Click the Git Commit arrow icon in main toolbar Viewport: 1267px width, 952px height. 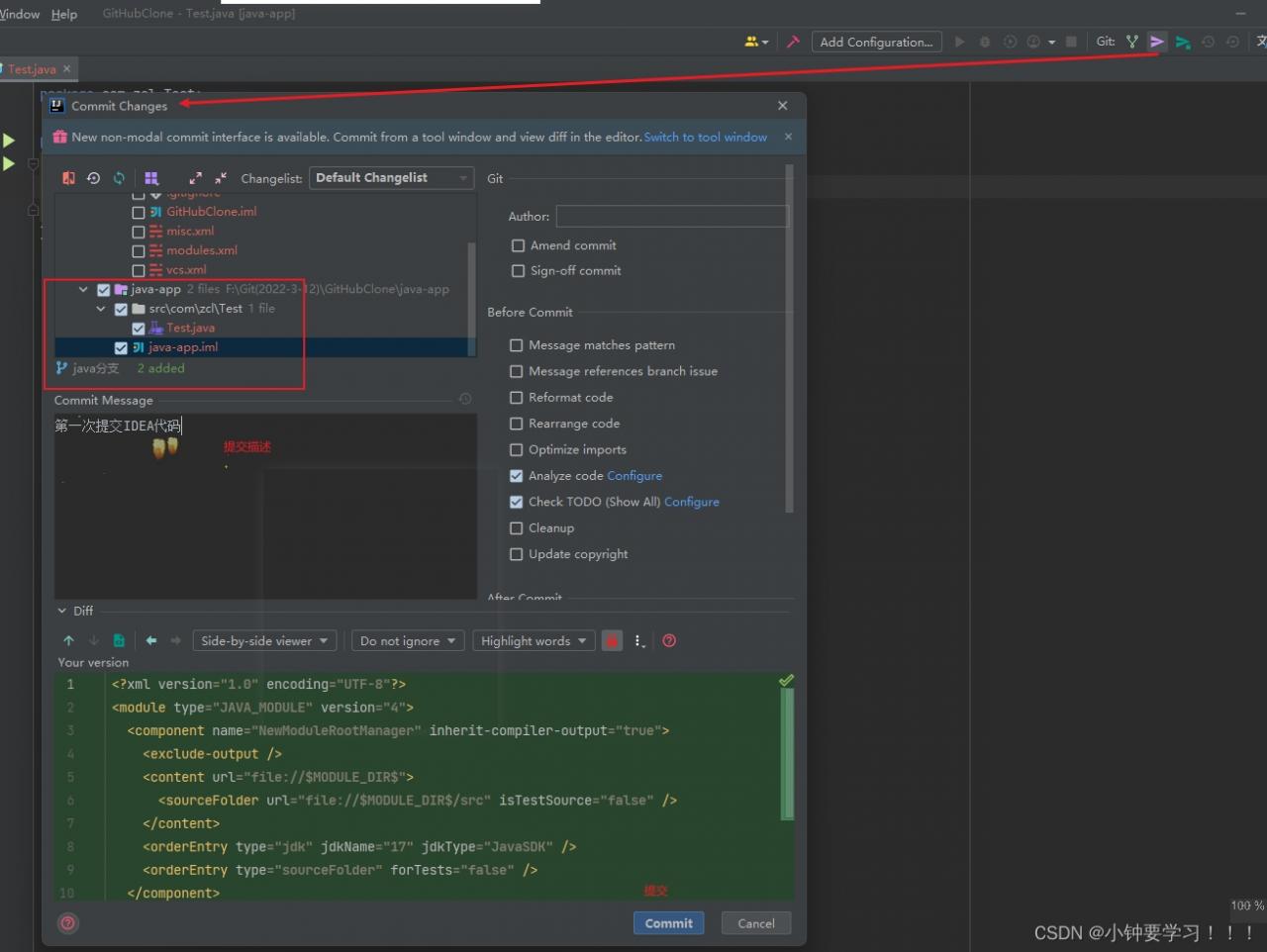1157,42
